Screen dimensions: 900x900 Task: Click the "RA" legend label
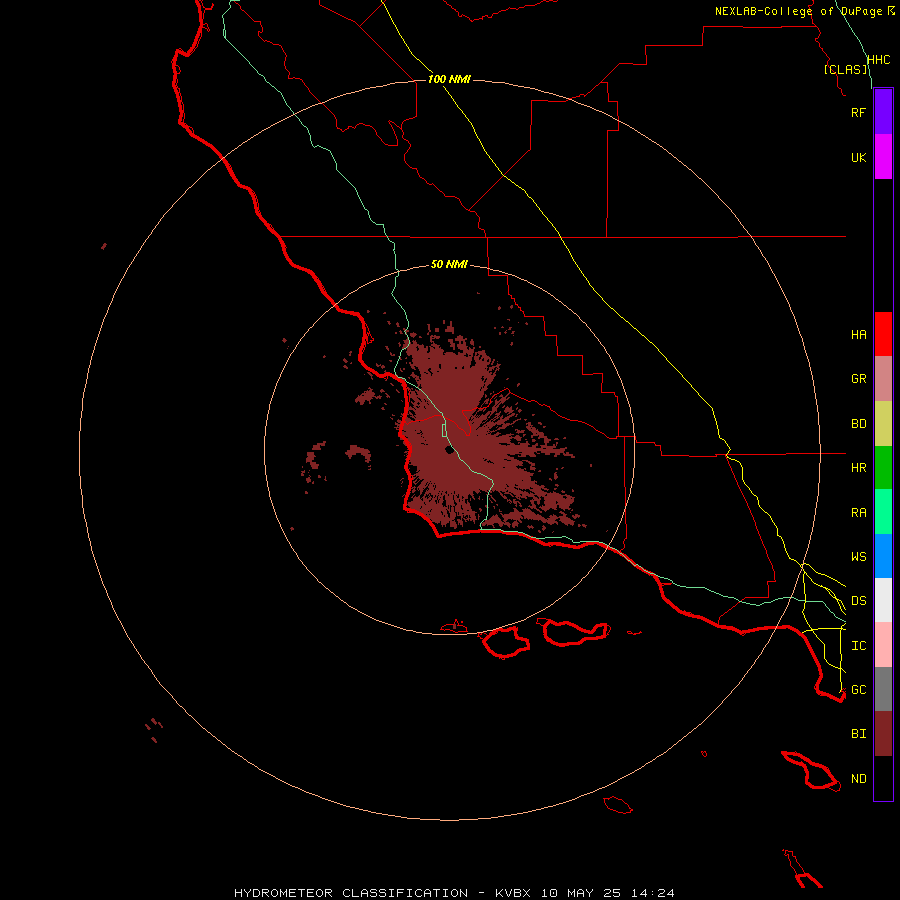(x=858, y=513)
